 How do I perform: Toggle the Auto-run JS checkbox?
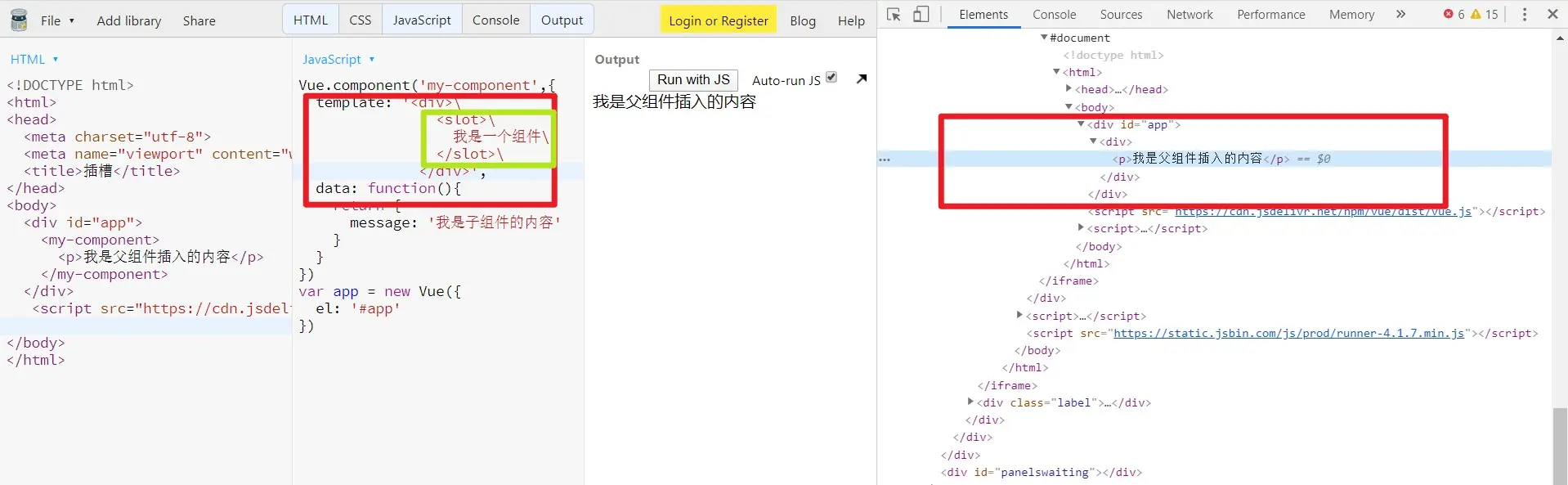(x=831, y=77)
